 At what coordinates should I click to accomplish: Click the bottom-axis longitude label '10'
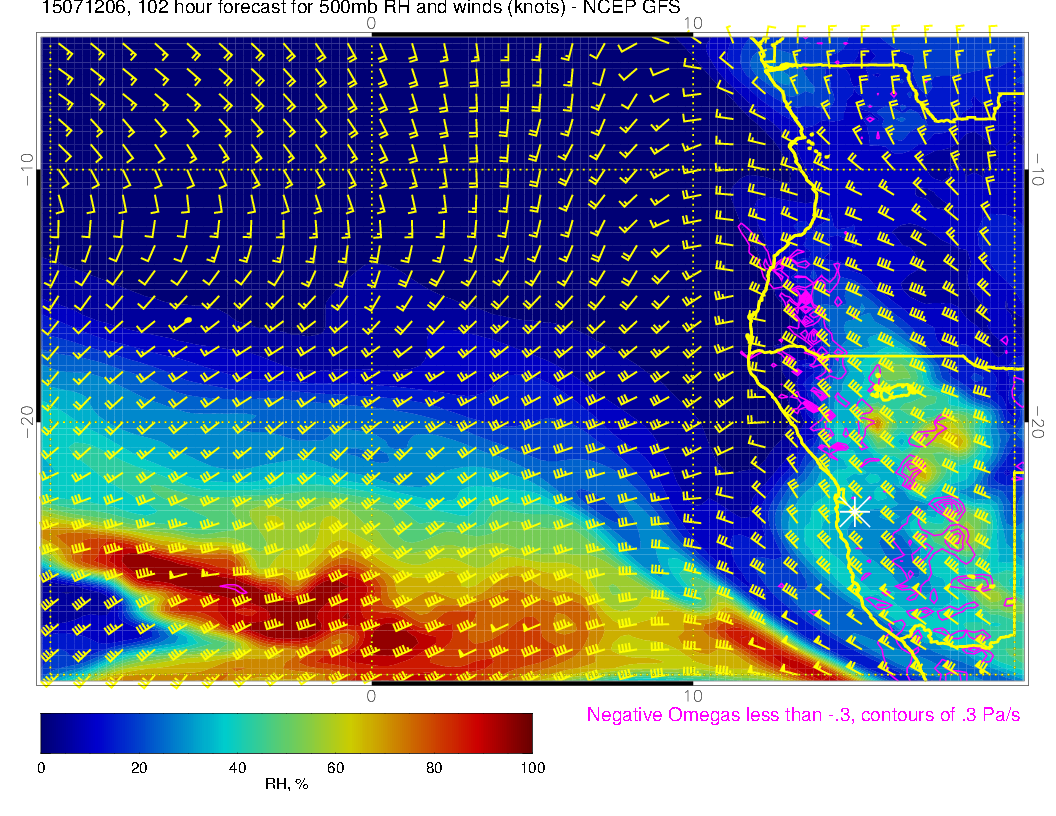click(x=693, y=696)
